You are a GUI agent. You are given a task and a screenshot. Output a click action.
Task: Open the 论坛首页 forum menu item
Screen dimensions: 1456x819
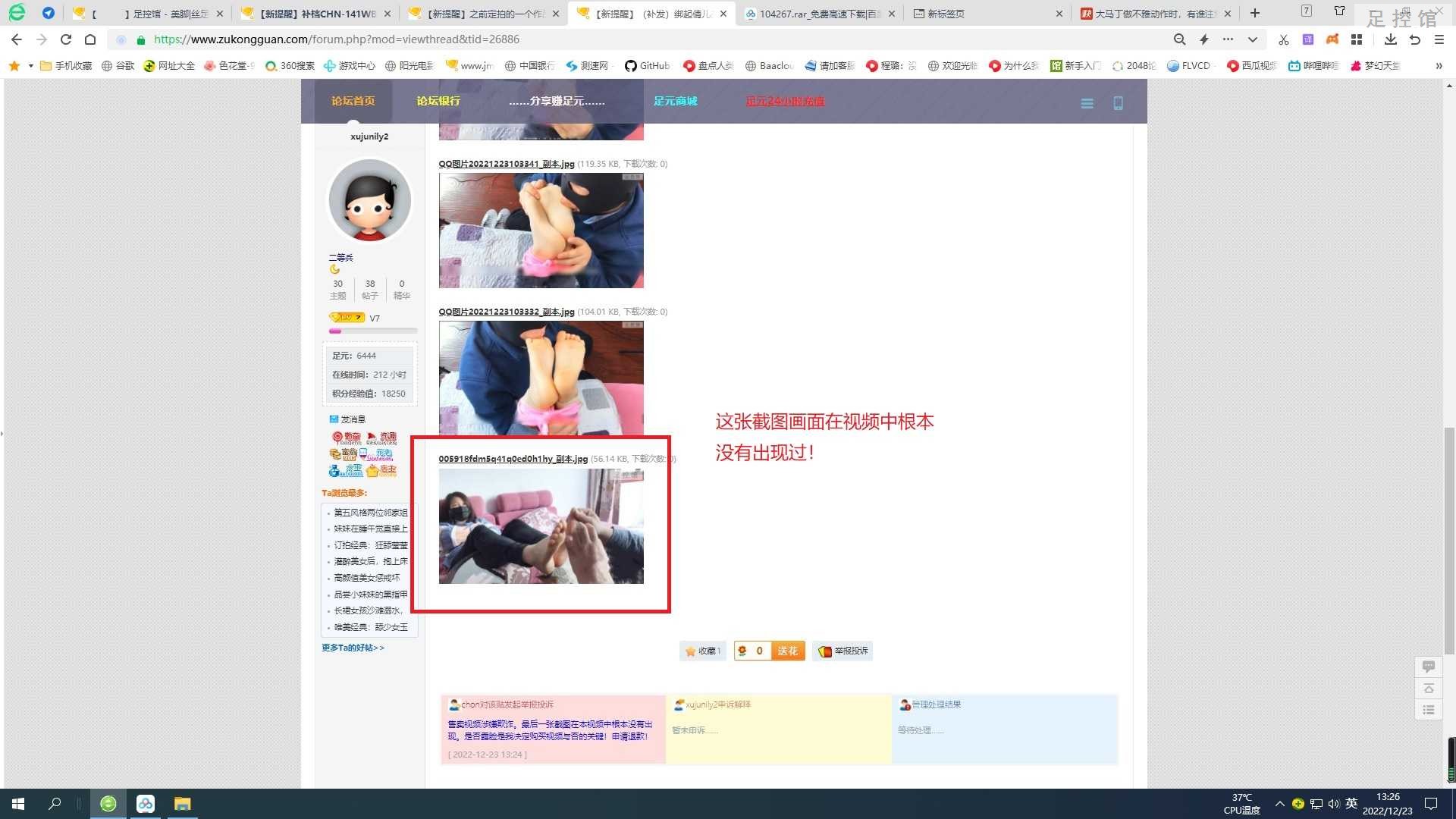(353, 101)
